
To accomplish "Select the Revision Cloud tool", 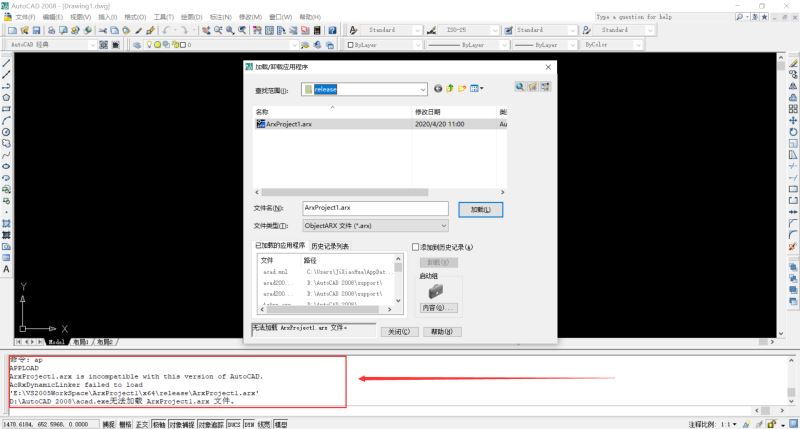I will 6,143.
